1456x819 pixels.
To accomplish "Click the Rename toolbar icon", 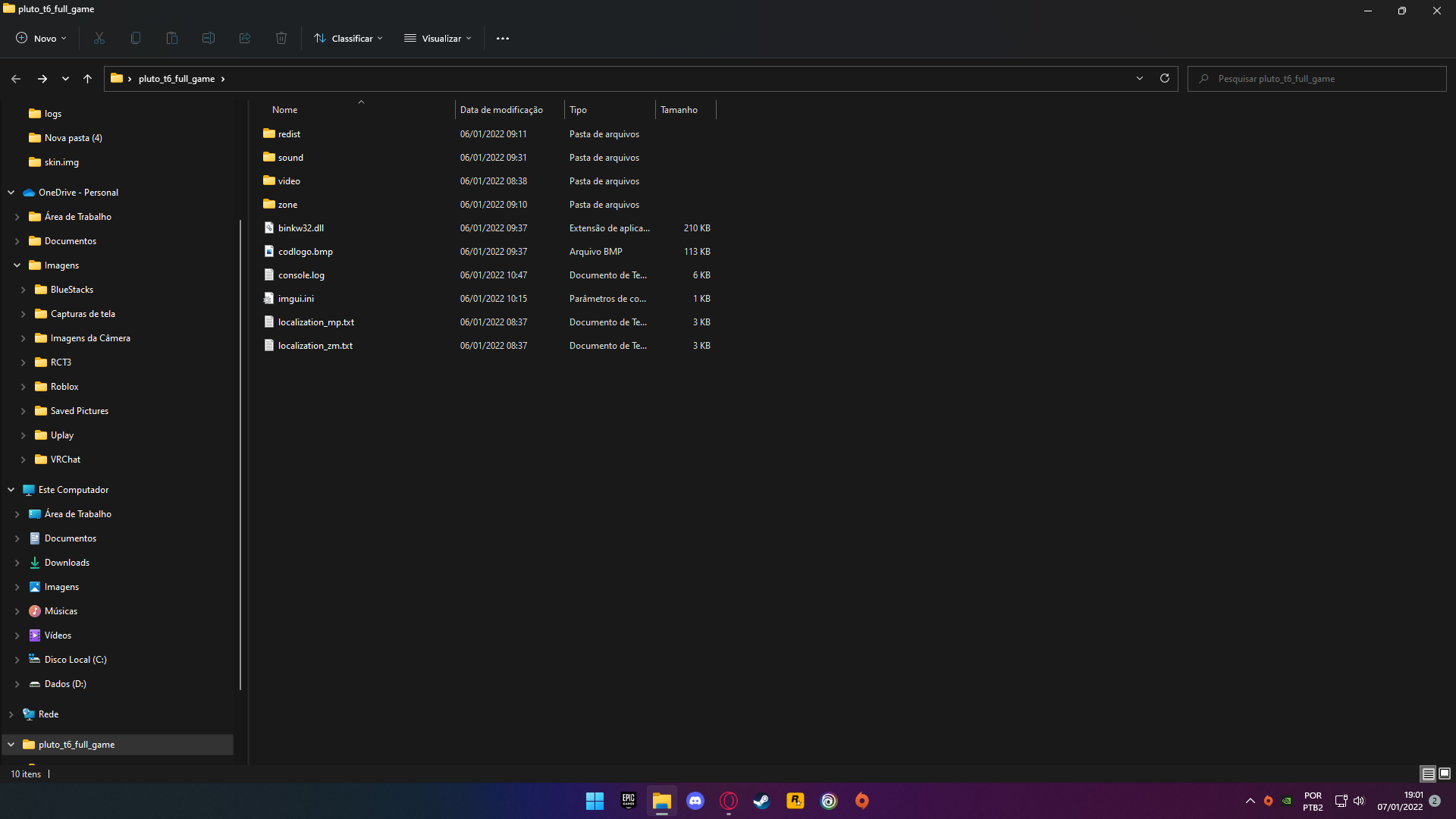I will 209,38.
